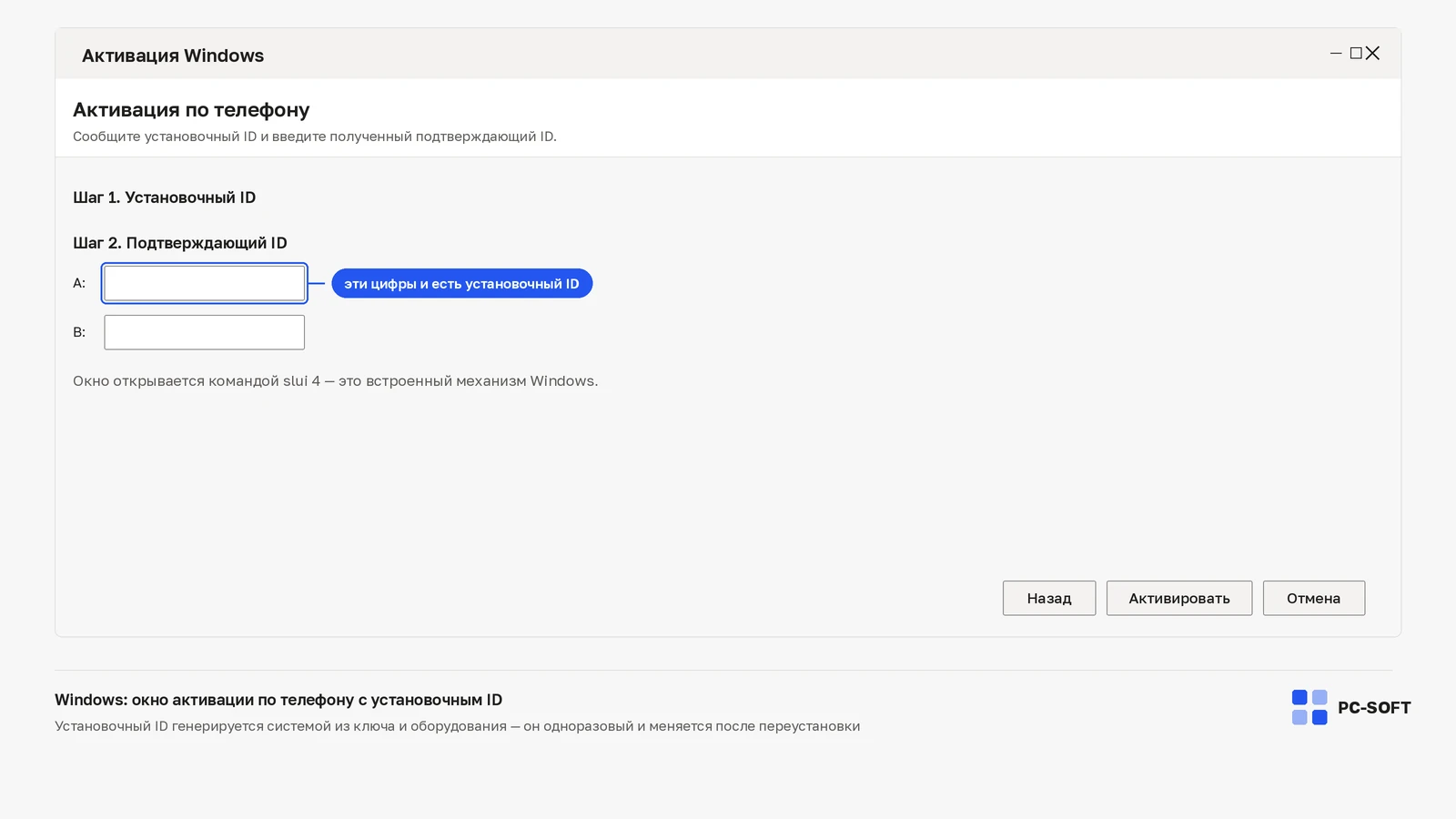Click the confirmation ID field B
The height and width of the screenshot is (819, 1456).
pyautogui.click(x=204, y=332)
